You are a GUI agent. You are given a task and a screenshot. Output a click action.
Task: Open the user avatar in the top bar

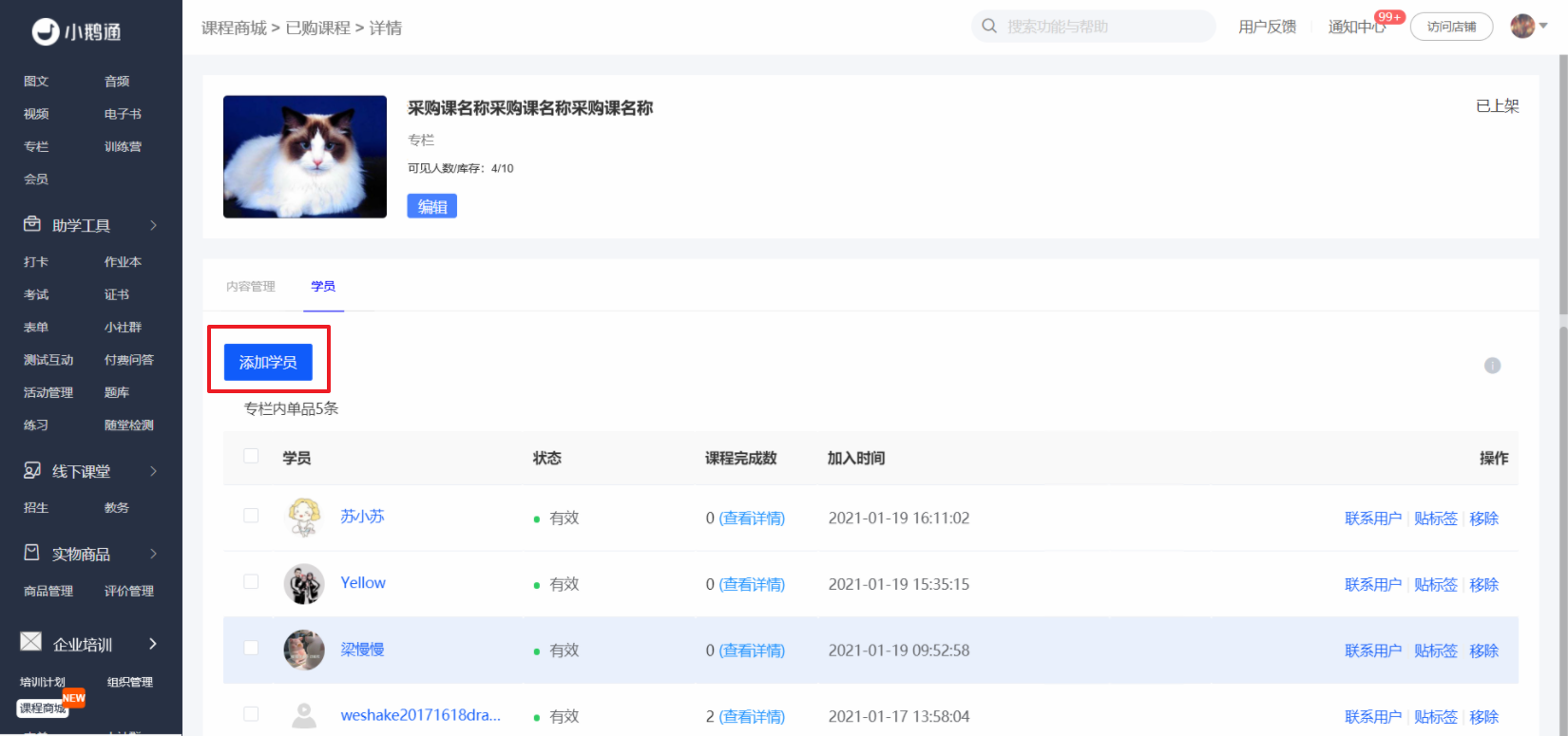[x=1522, y=26]
